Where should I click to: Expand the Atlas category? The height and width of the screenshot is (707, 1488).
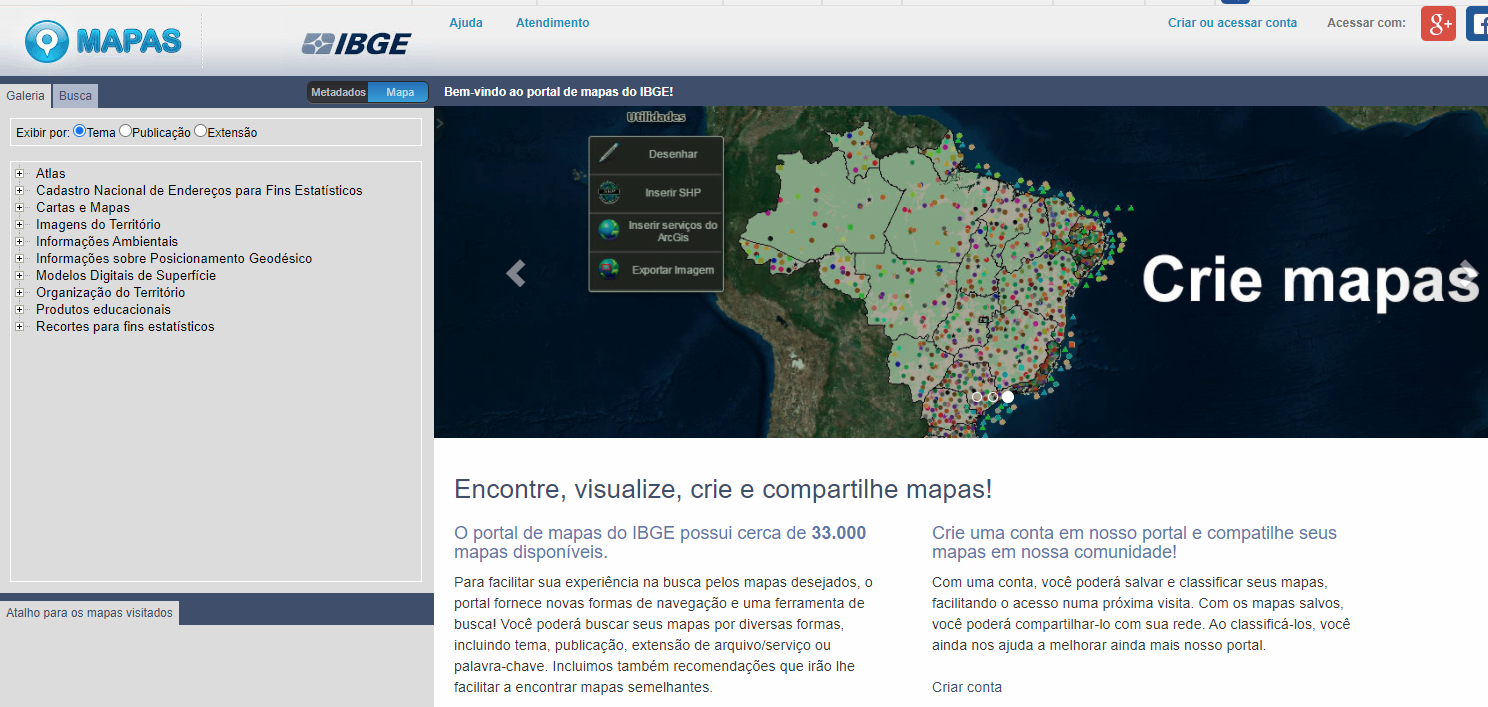tap(18, 173)
